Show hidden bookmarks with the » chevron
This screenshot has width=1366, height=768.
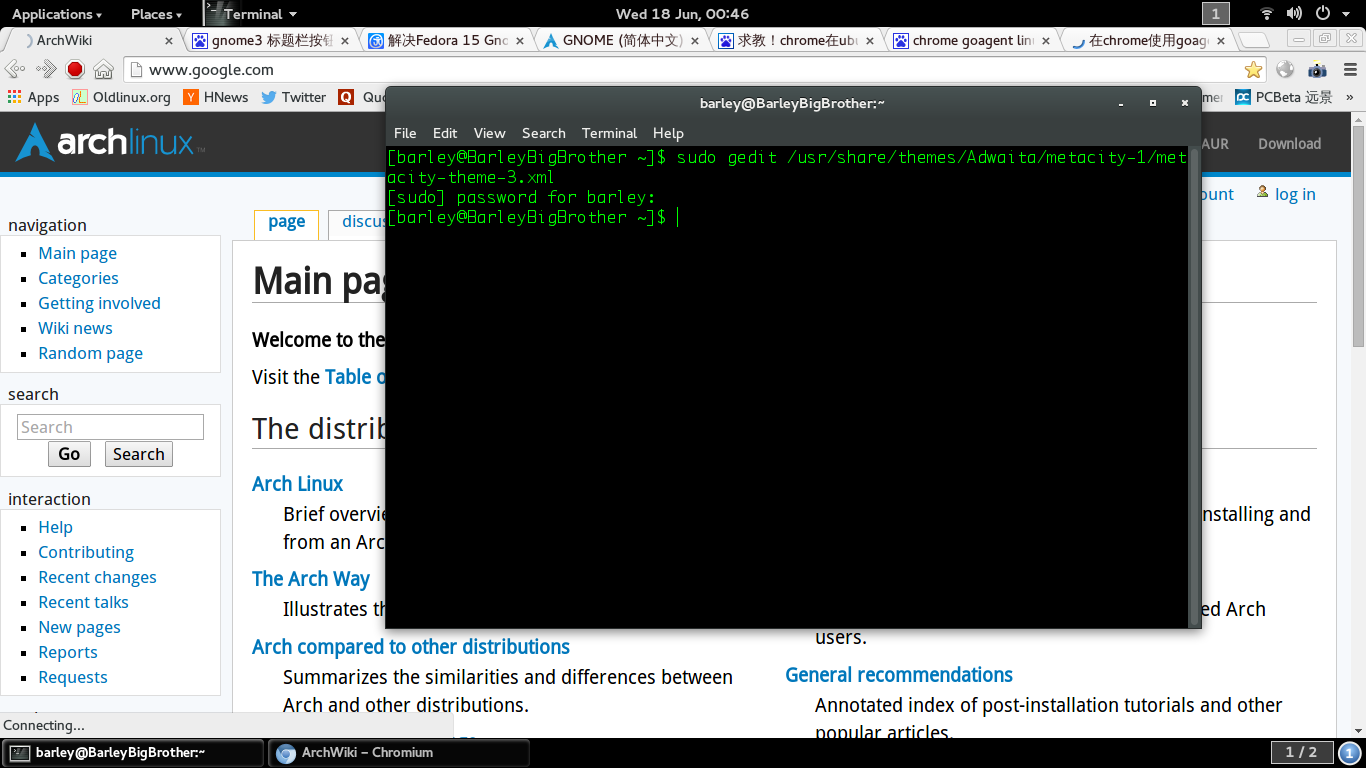[x=1350, y=97]
